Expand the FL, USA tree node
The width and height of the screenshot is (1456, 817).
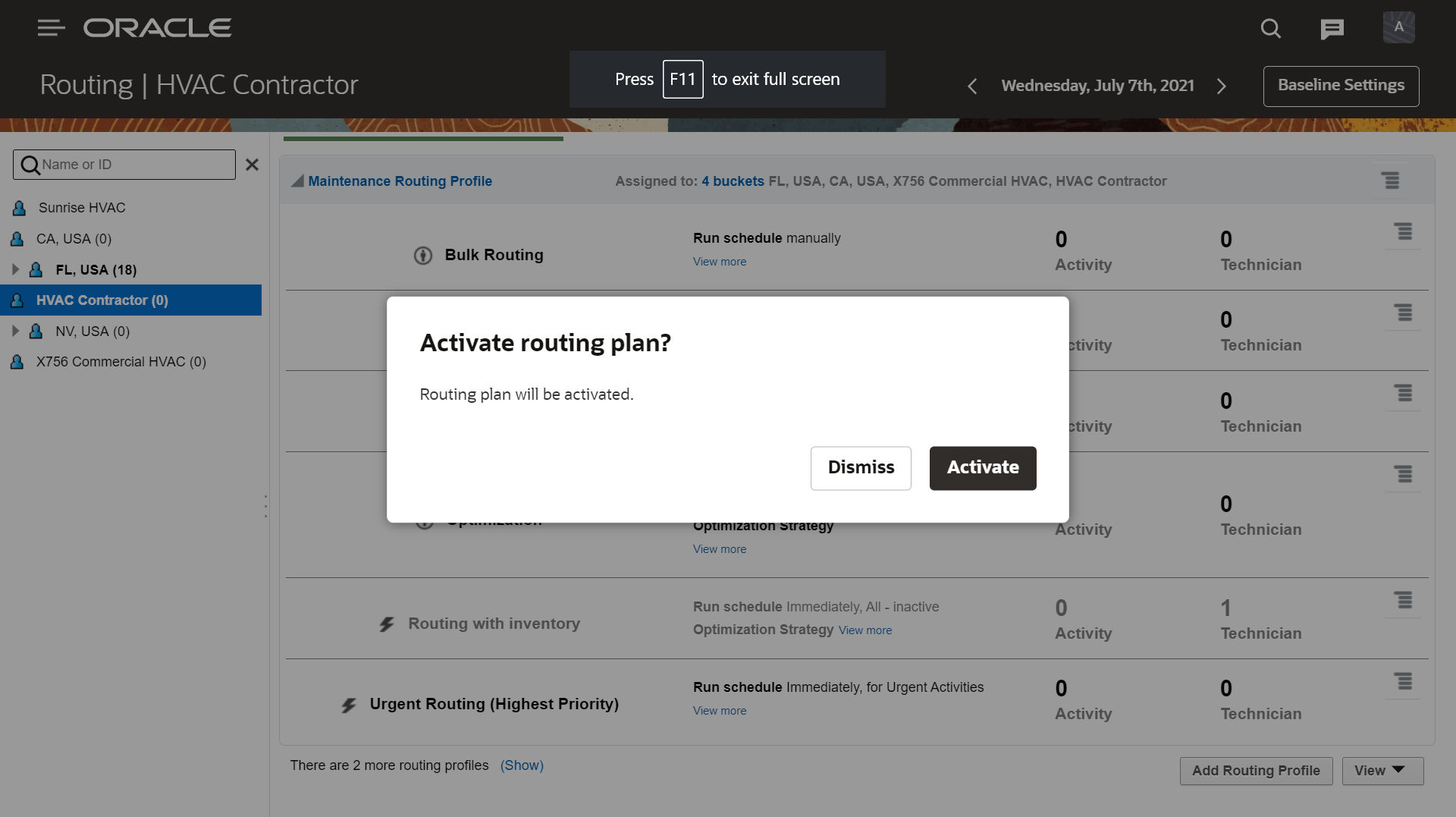pos(15,269)
